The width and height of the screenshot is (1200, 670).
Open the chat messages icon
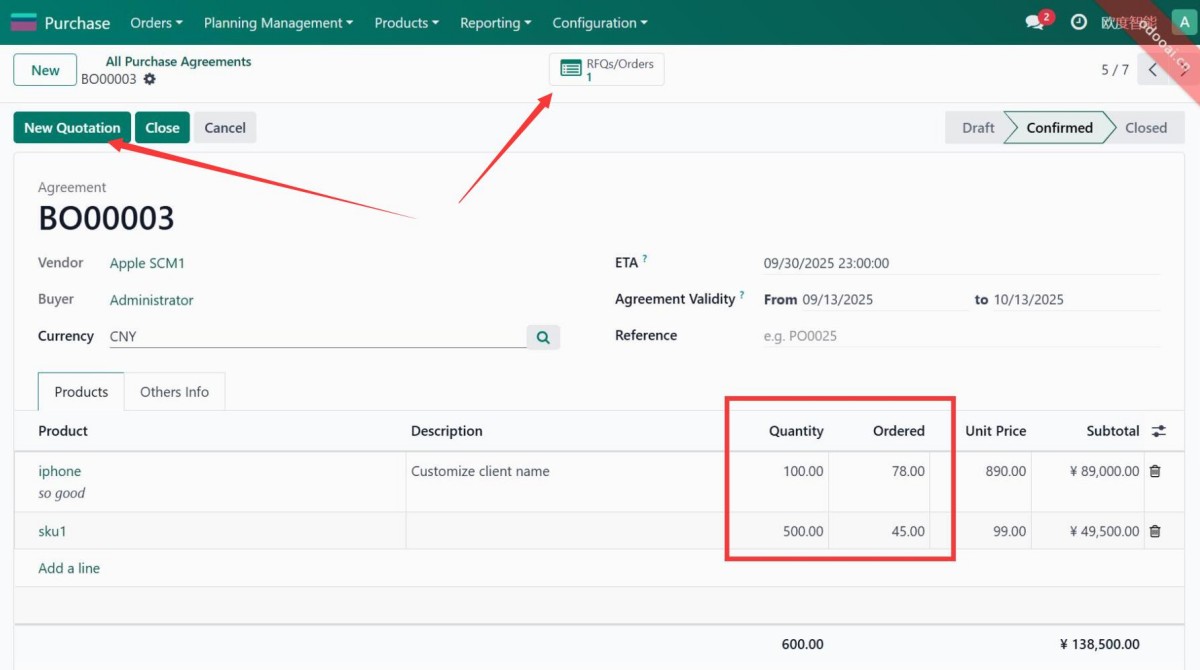click(x=1035, y=22)
